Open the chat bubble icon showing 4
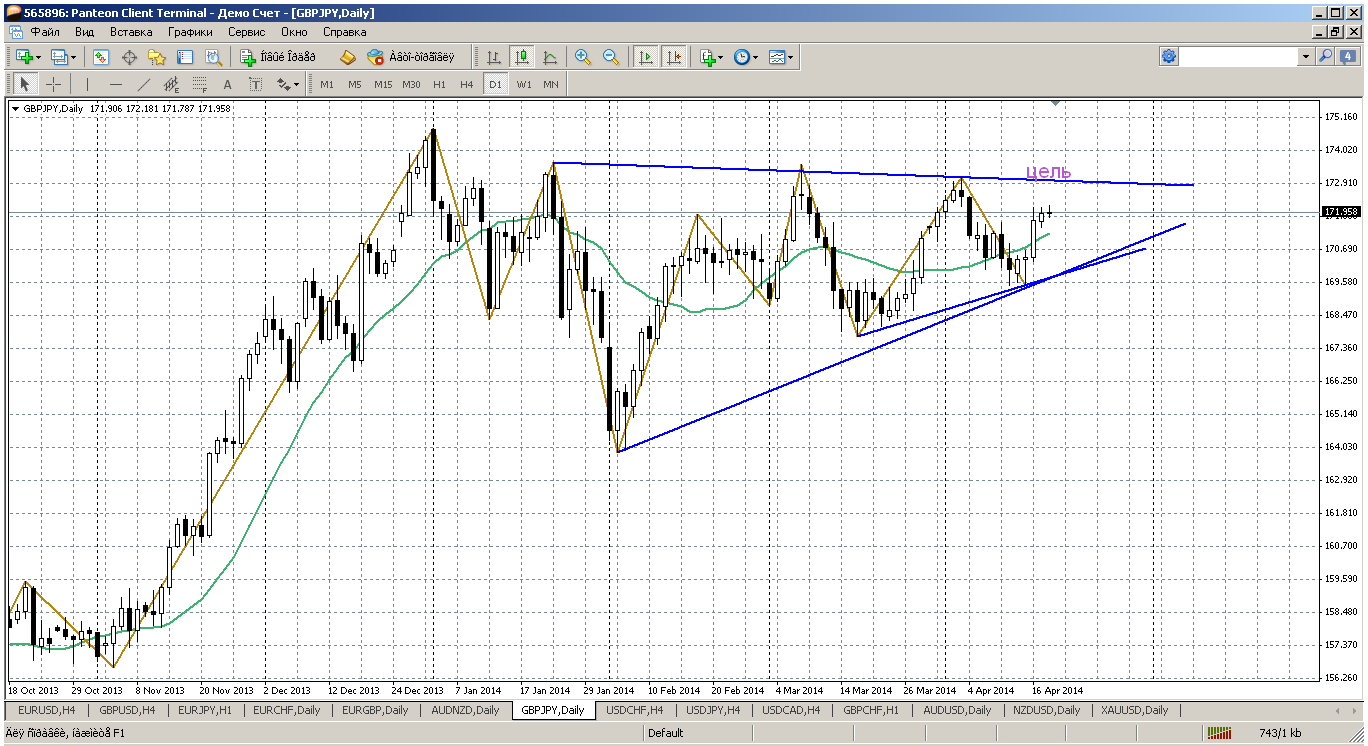The height and width of the screenshot is (746, 1368). pos(1348,57)
